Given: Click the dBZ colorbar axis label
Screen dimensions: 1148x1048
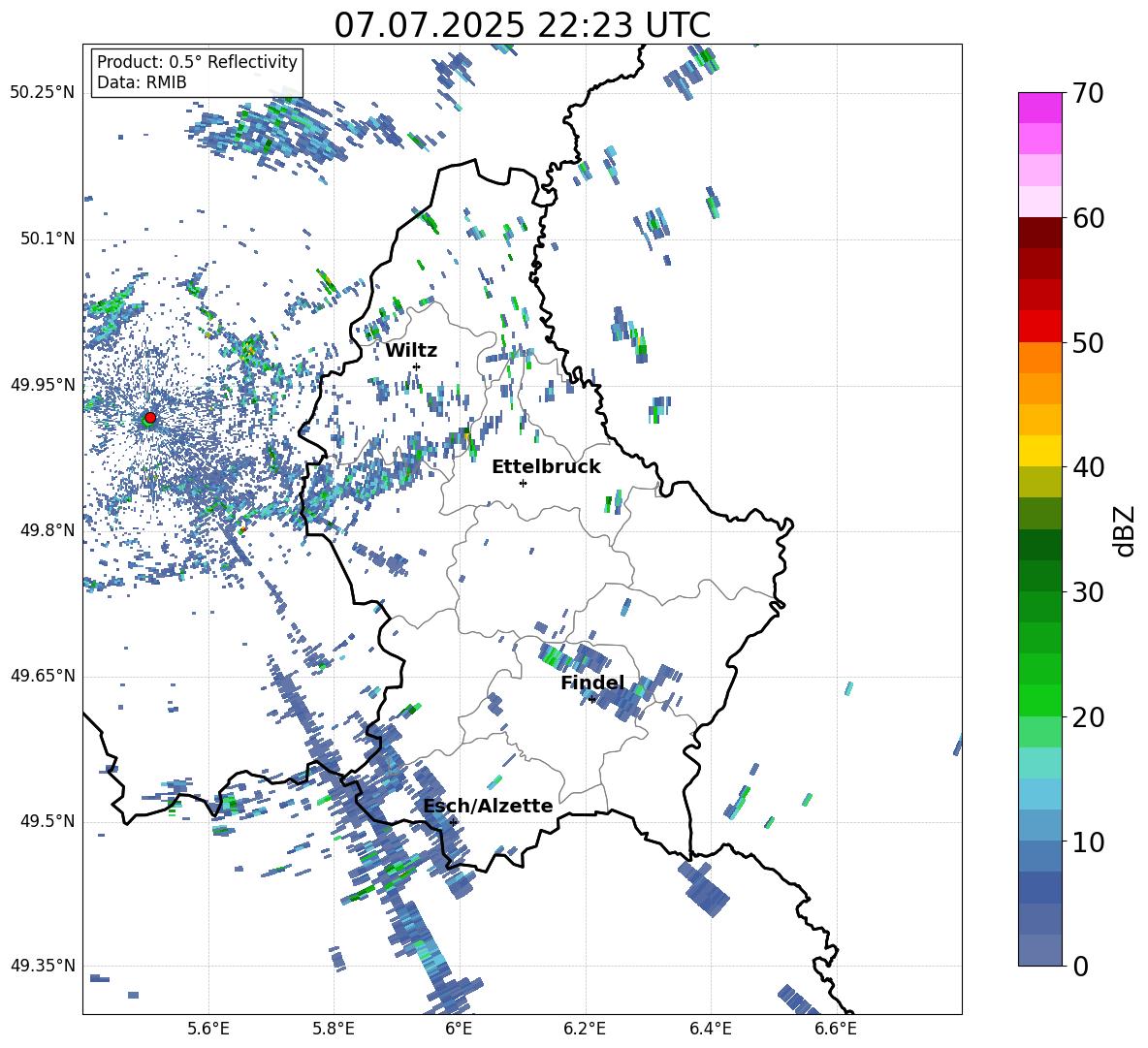Looking at the screenshot, I should point(1126,530).
